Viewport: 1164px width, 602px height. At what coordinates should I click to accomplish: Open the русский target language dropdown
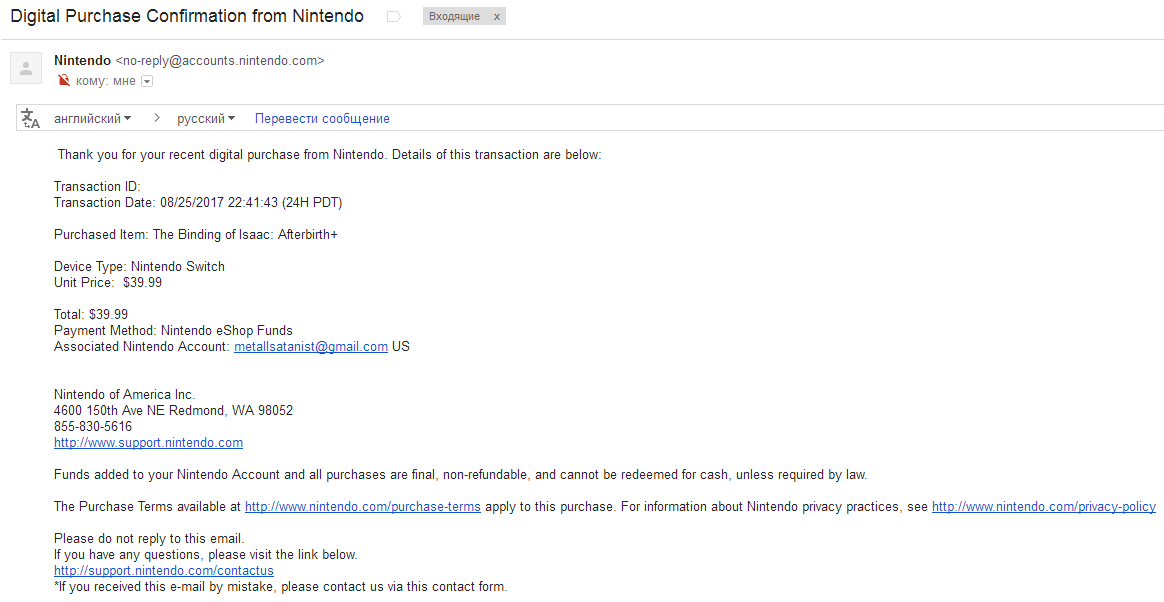[206, 118]
